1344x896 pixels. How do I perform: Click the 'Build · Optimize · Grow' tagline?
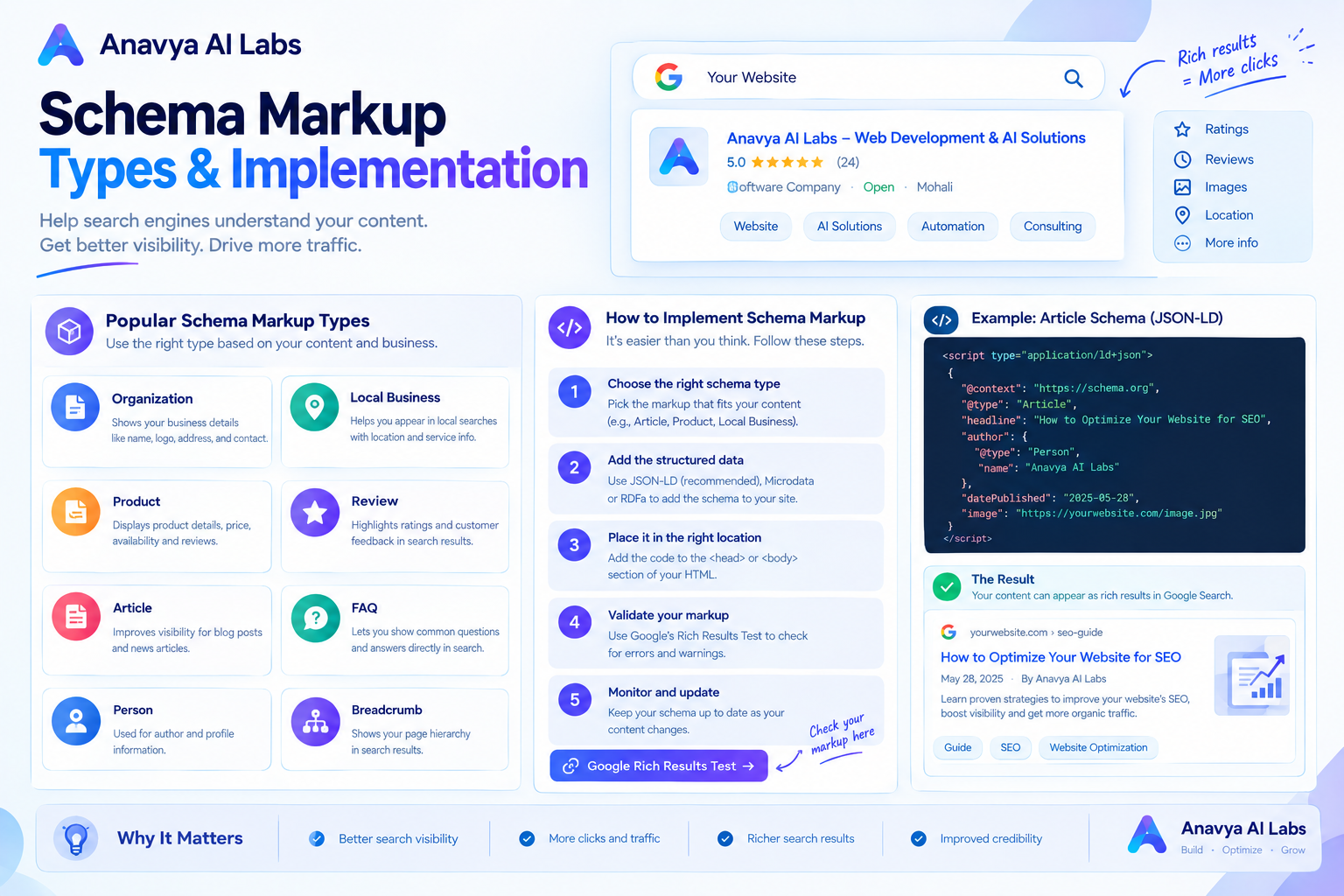[1242, 850]
